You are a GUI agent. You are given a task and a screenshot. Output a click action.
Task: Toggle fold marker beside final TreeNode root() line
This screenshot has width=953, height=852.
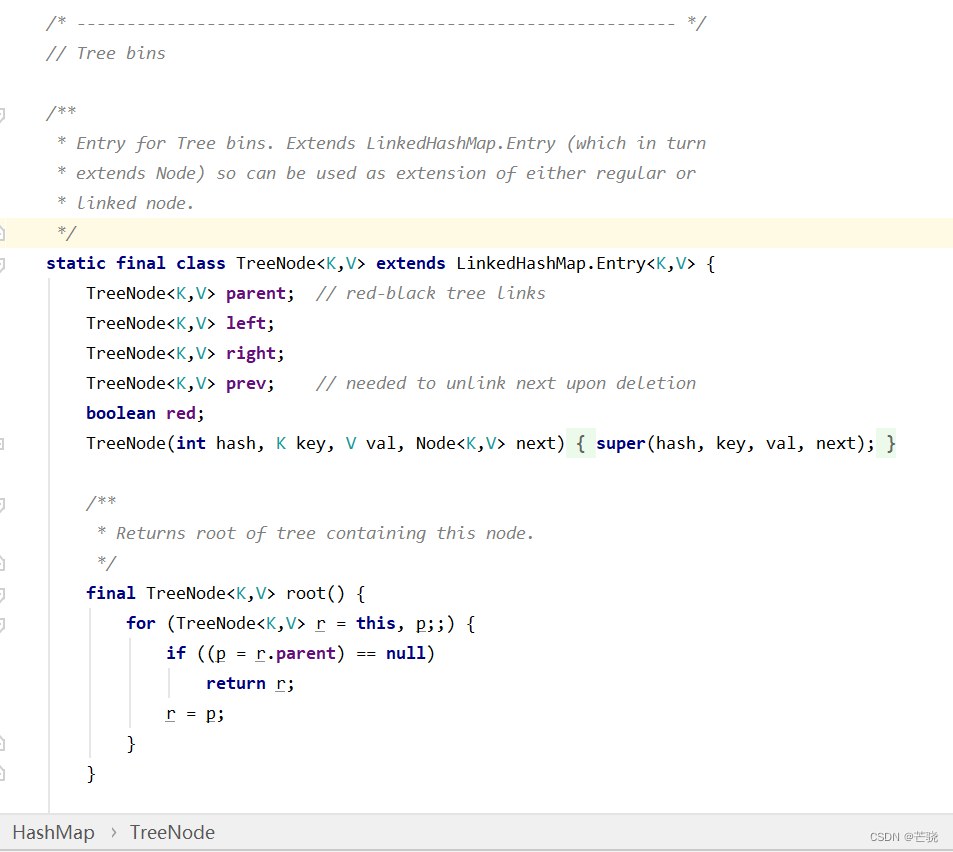pos(2,594)
